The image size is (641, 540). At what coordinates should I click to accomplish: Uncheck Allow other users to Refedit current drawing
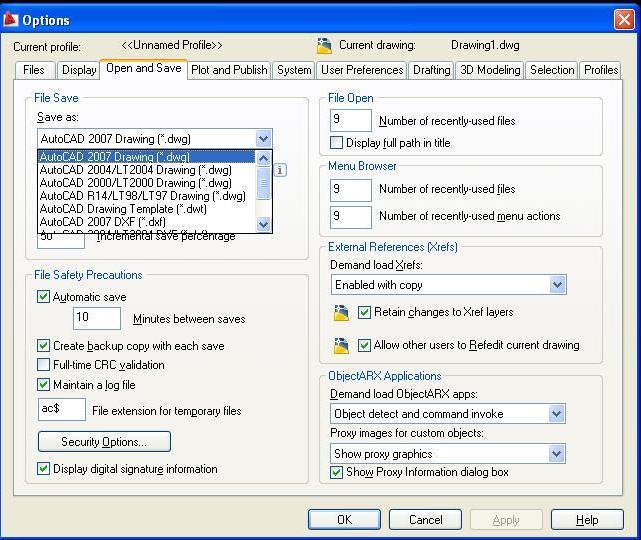pyautogui.click(x=364, y=345)
